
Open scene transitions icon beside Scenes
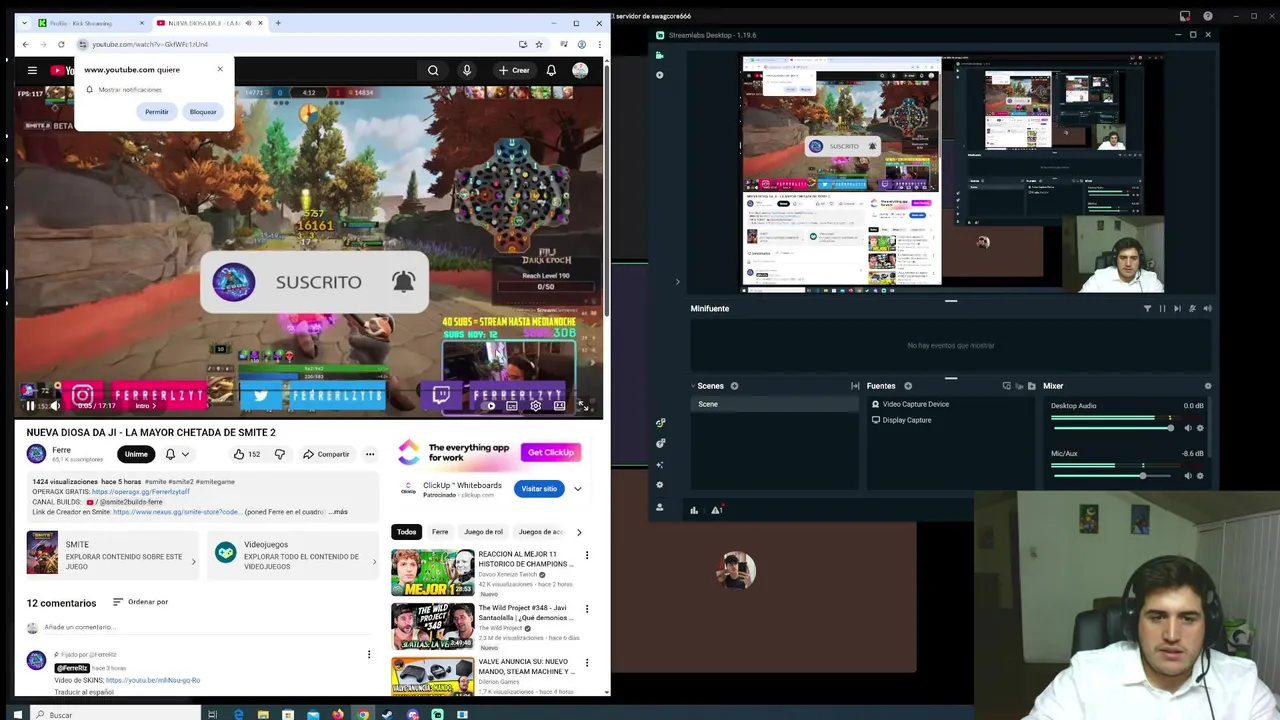(855, 386)
